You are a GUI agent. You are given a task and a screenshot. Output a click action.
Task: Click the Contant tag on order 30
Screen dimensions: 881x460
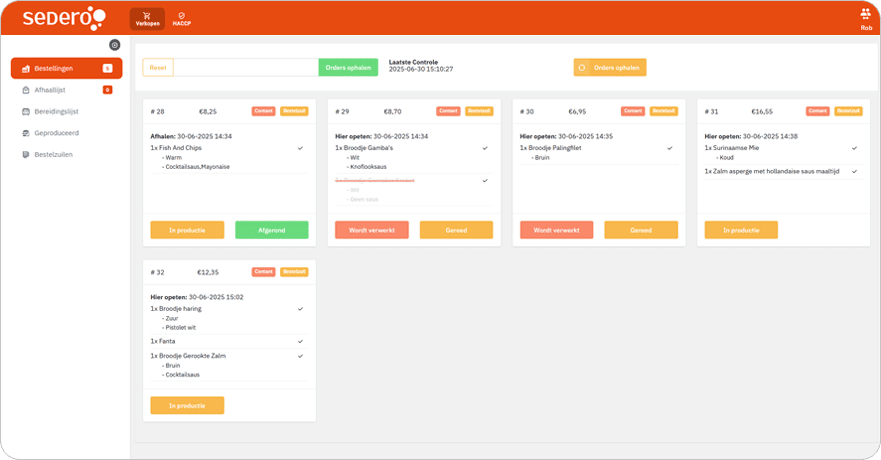point(632,111)
